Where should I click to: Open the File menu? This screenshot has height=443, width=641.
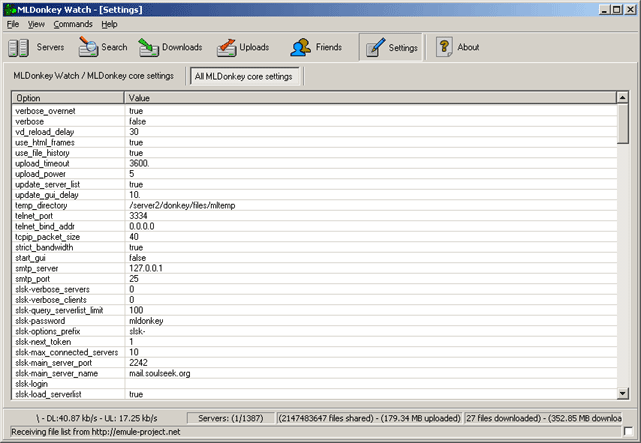13,23
